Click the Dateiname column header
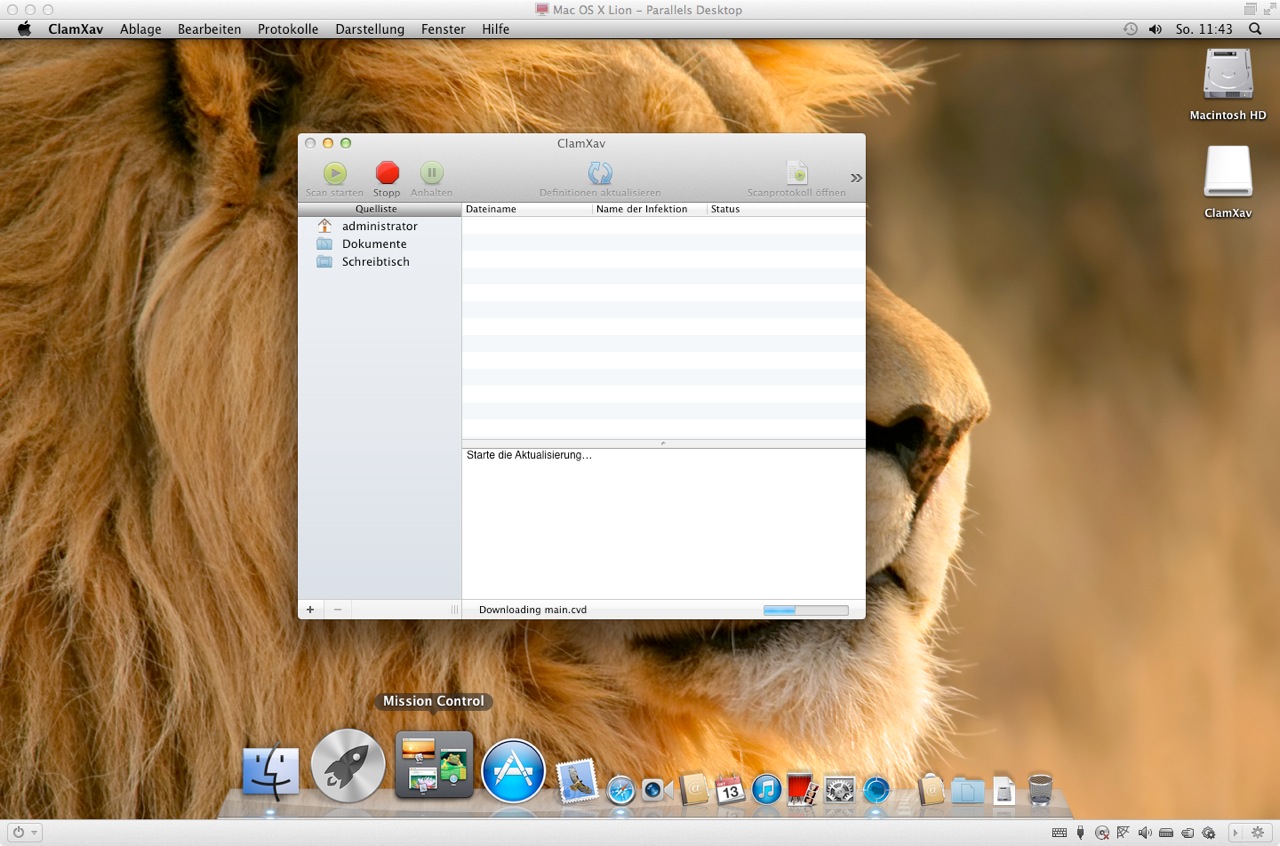 pyautogui.click(x=527, y=209)
